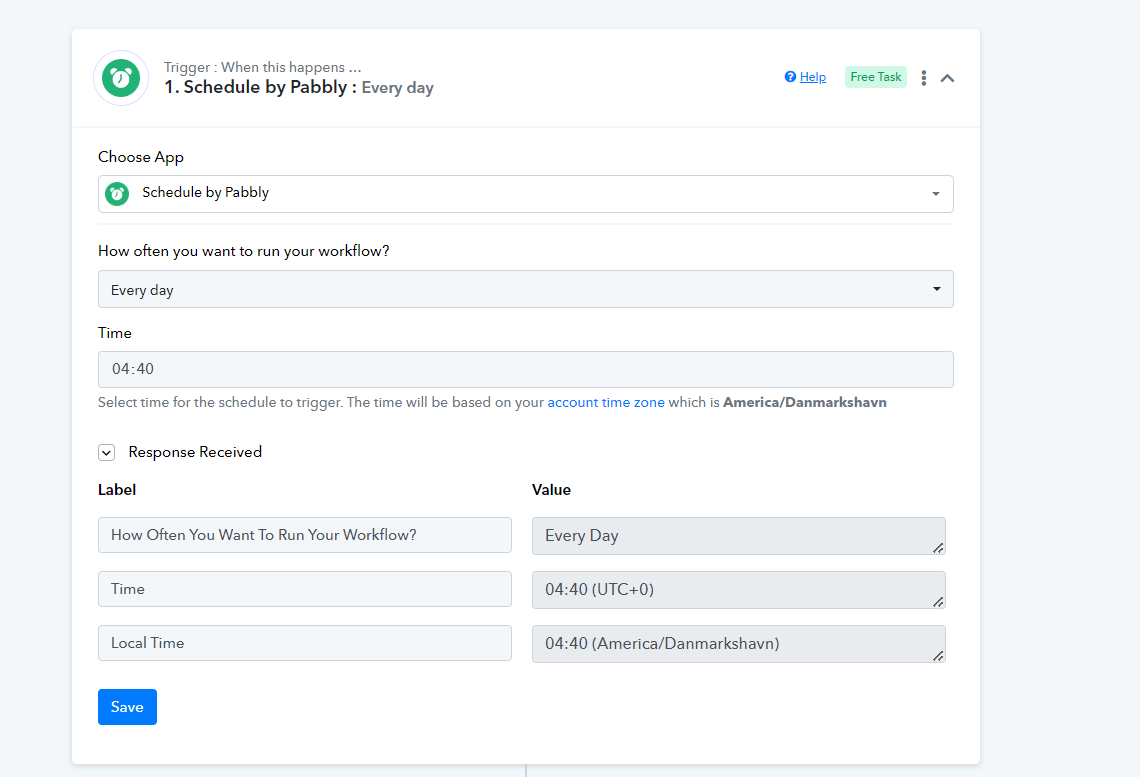The height and width of the screenshot is (777, 1140).
Task: Open the 'Every day' frequency dropdown
Action: (x=526, y=289)
